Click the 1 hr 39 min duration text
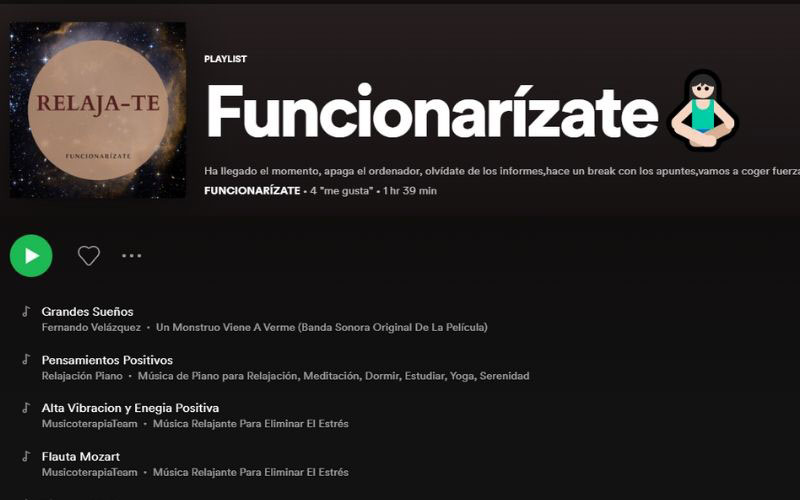 (x=410, y=191)
